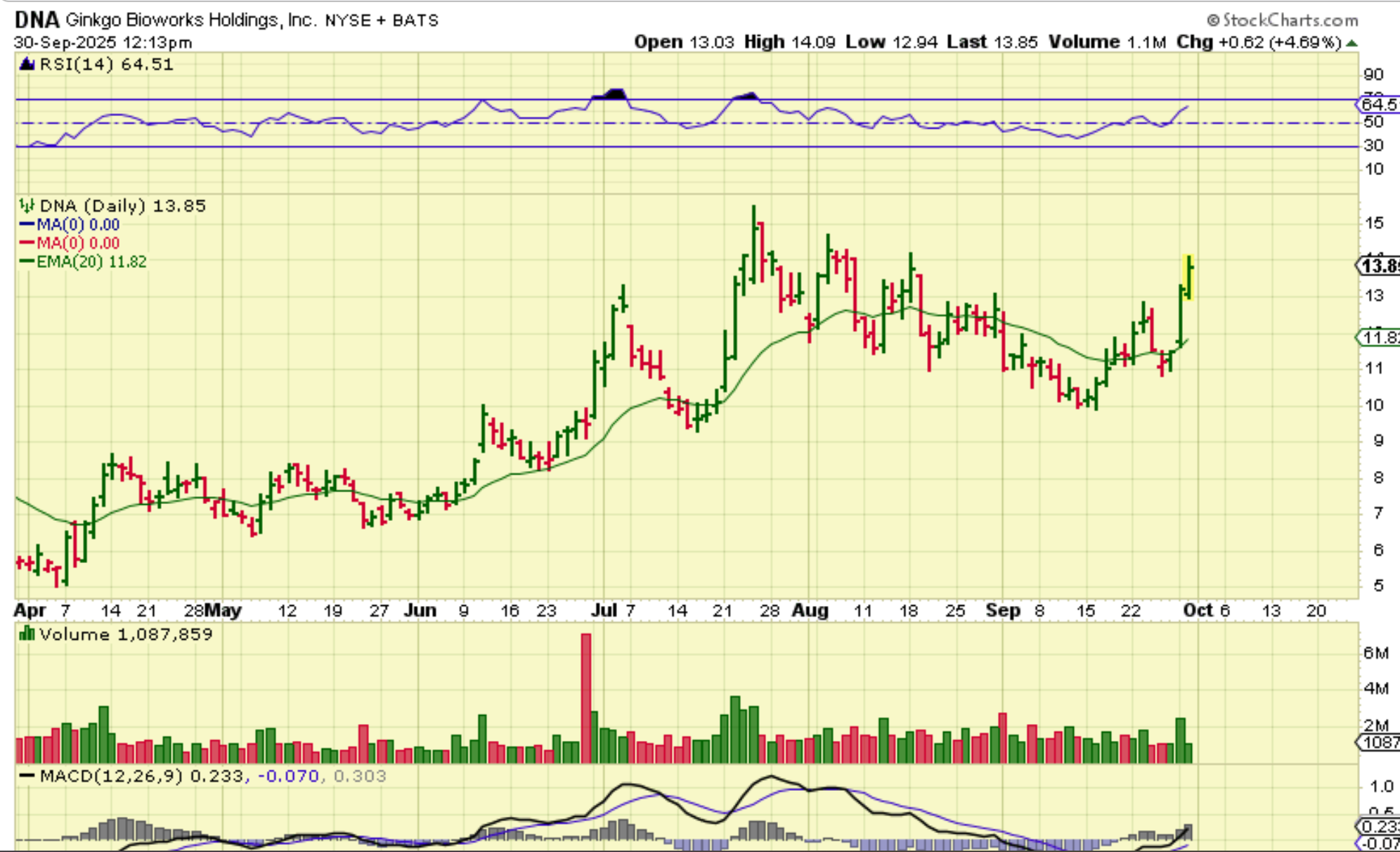Select the blue MA(0) 0.00 legend entry
Image resolution: width=1400 pixels, height=852 pixels.
tap(70, 225)
